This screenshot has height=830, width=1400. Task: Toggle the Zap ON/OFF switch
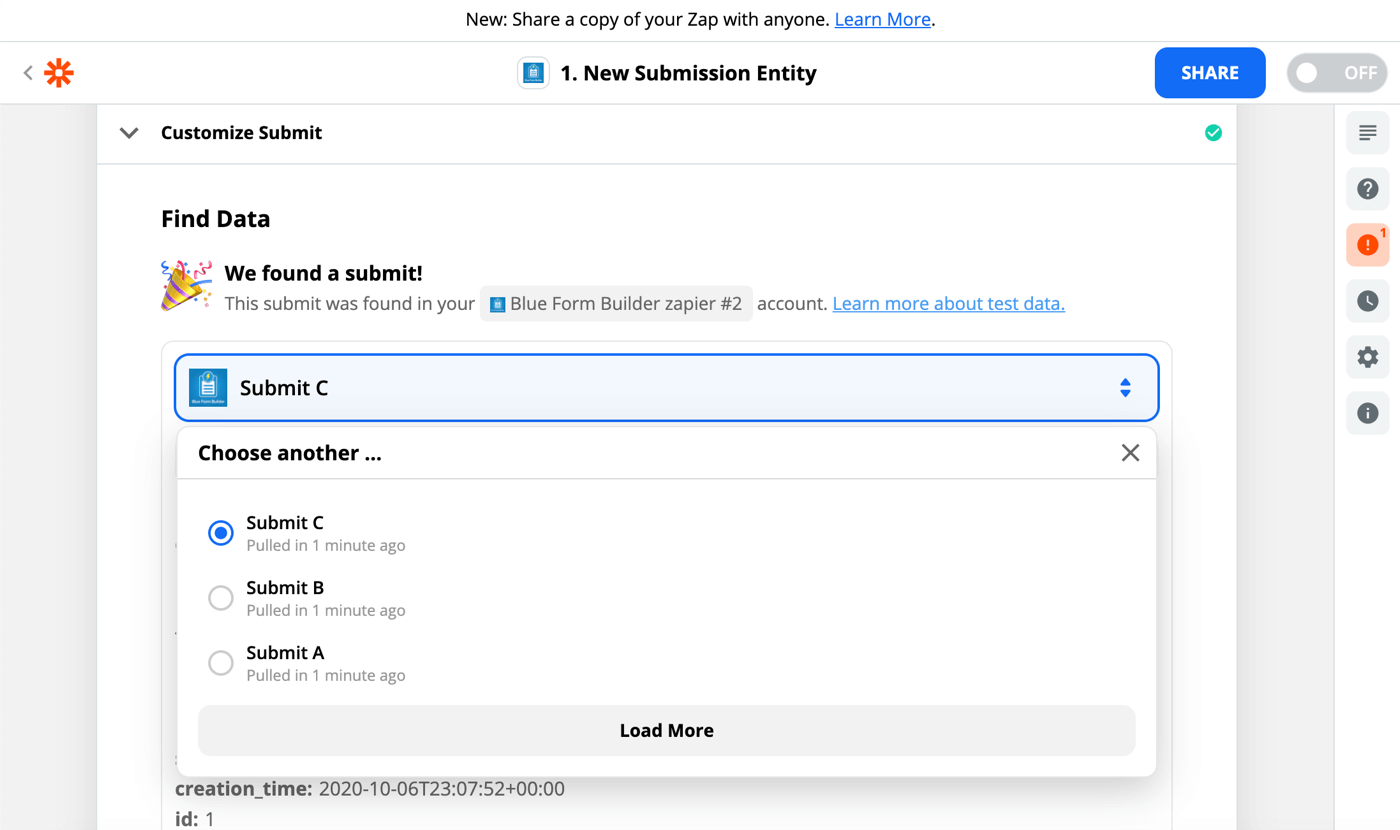tap(1337, 72)
